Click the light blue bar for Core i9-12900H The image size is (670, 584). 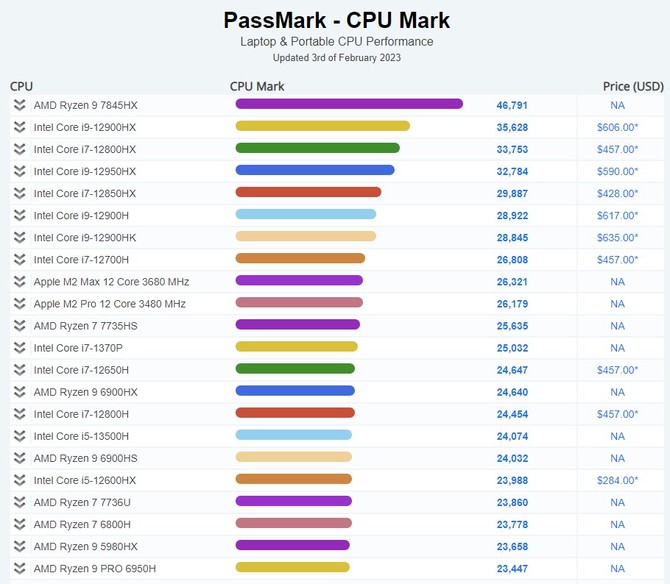click(306, 214)
